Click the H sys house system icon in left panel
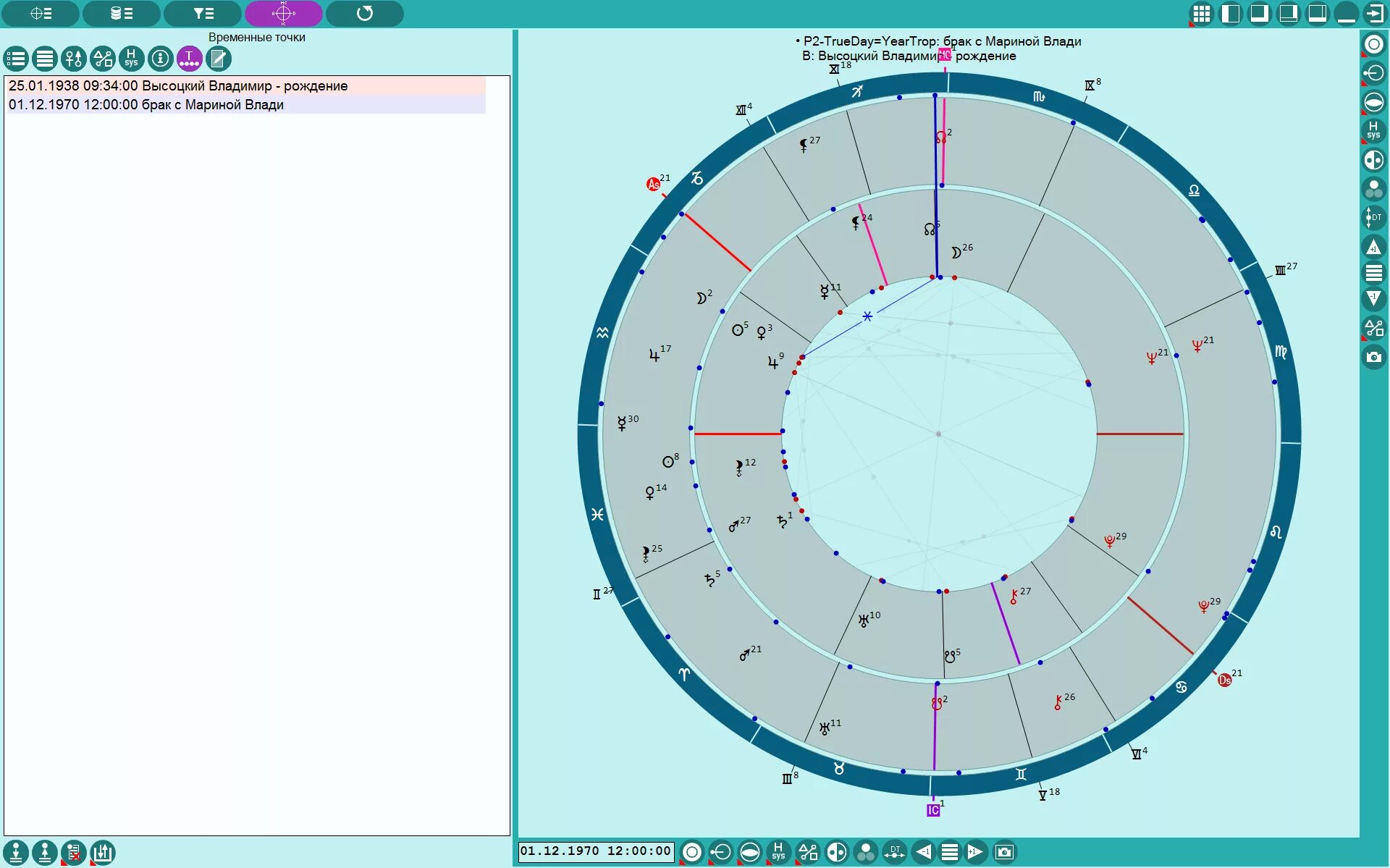 coord(131,59)
